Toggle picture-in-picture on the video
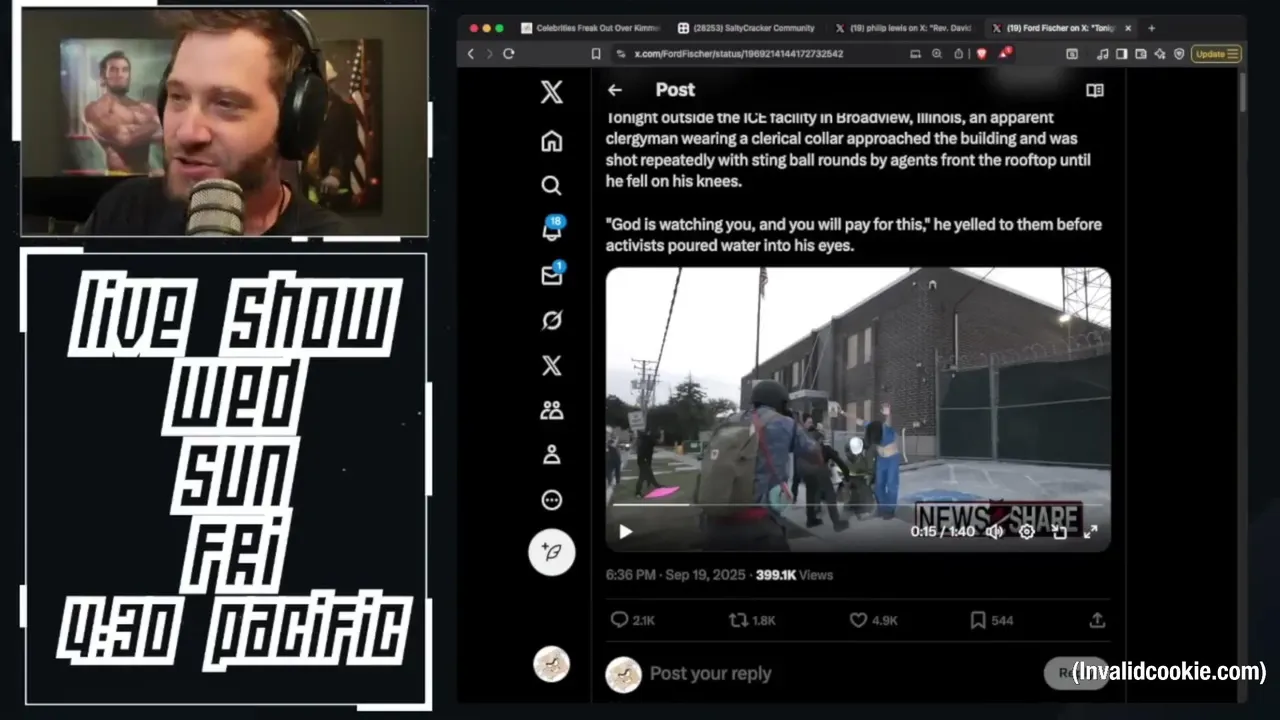 pyautogui.click(x=1059, y=532)
